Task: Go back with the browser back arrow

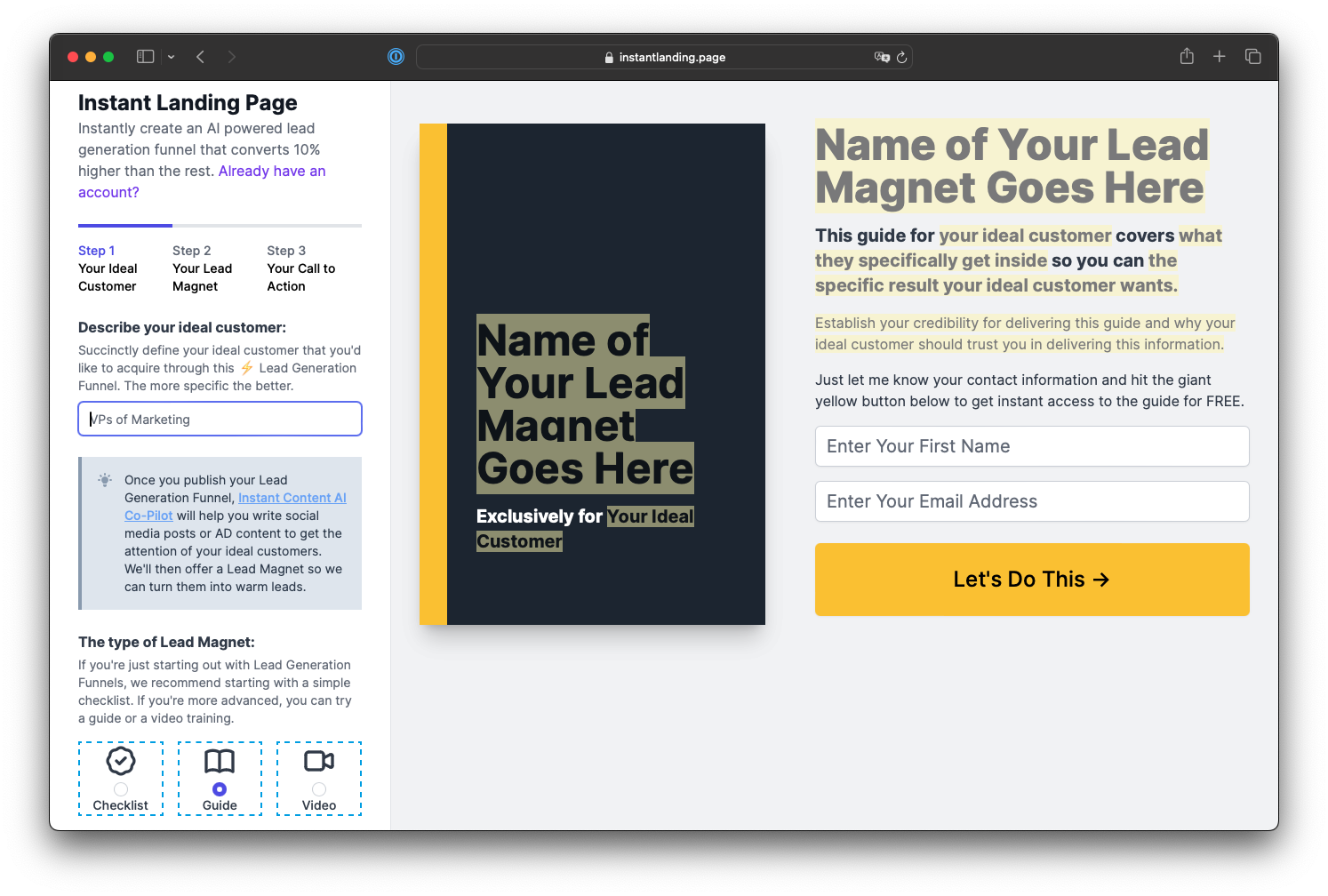Action: pyautogui.click(x=201, y=57)
